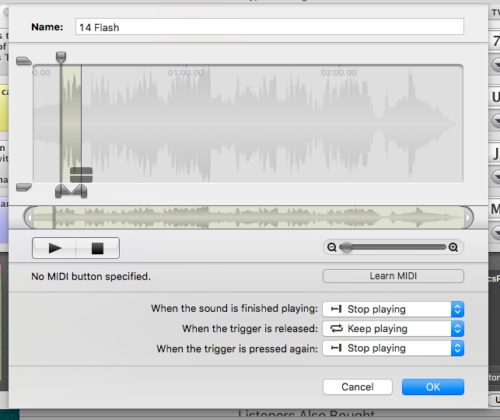
Task: Click the zoom slider knob
Action: (x=347, y=247)
